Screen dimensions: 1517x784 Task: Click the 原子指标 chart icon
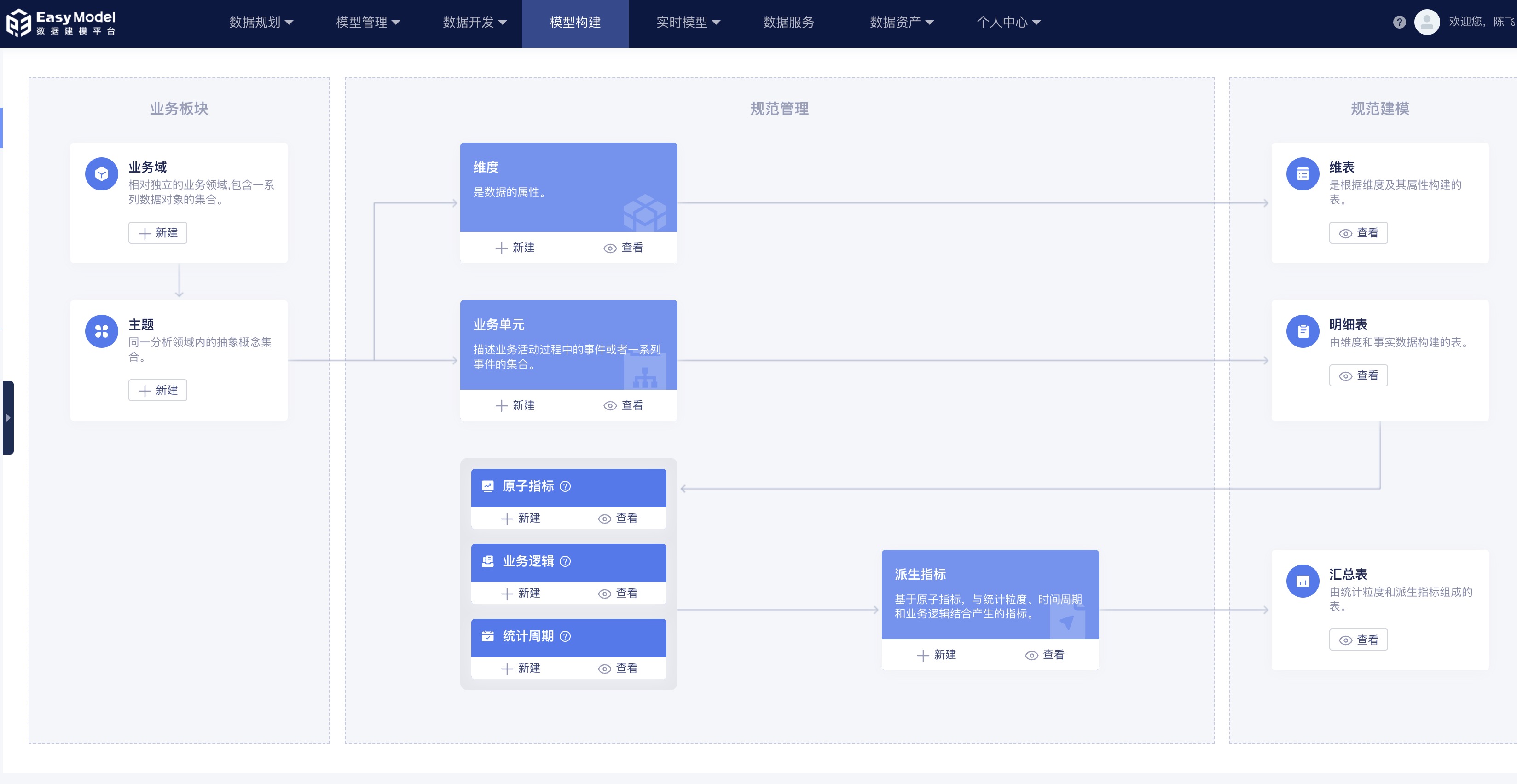click(487, 486)
